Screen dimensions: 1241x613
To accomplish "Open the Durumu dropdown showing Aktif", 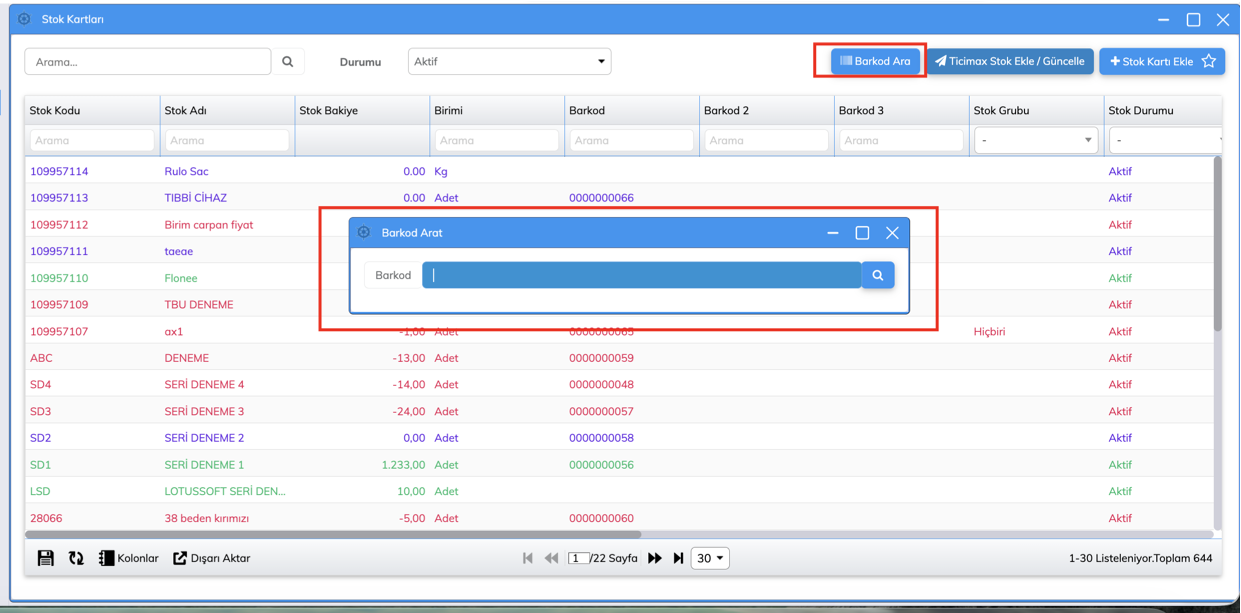I will pos(509,62).
